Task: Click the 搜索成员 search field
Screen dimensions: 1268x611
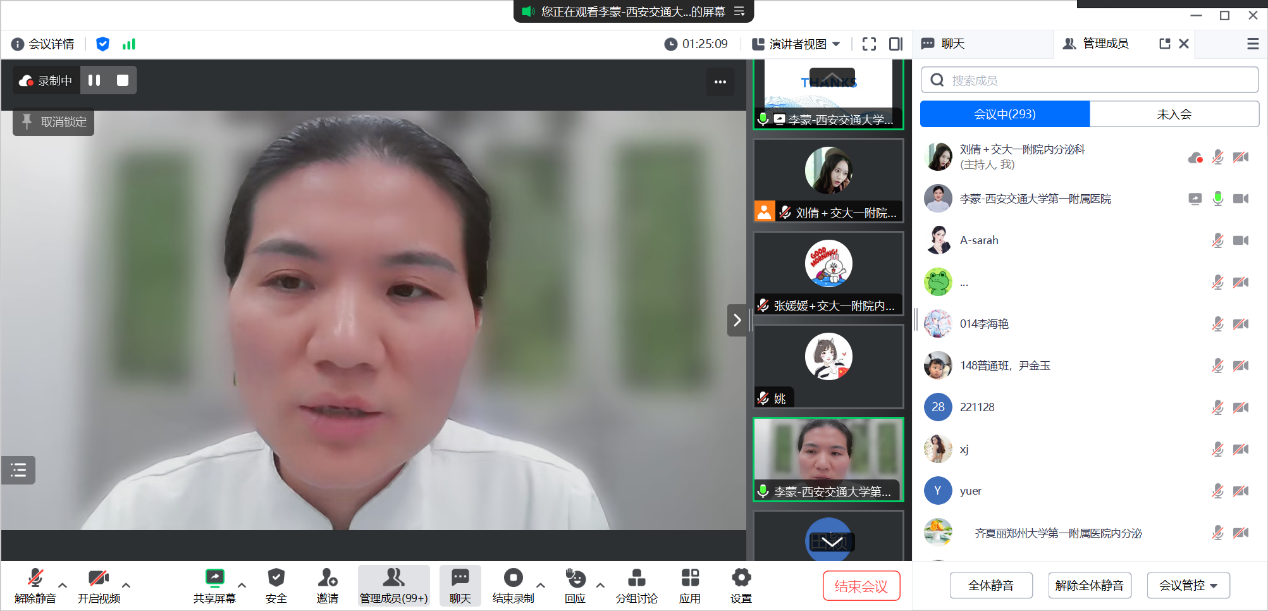Action: click(1089, 80)
